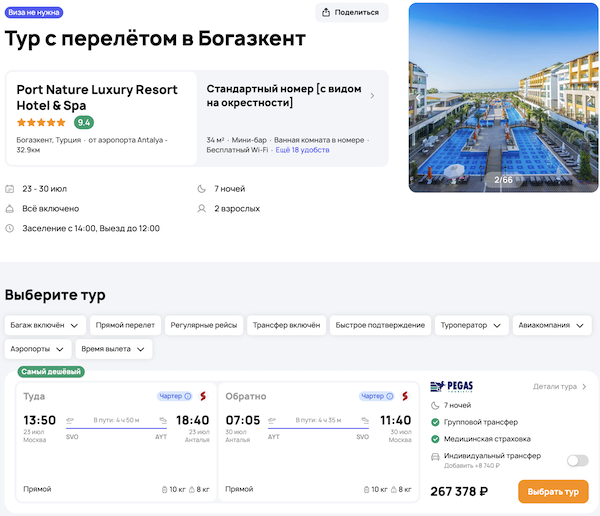Expand the Время вылета dropdown
The height and width of the screenshot is (516, 600).
(115, 349)
